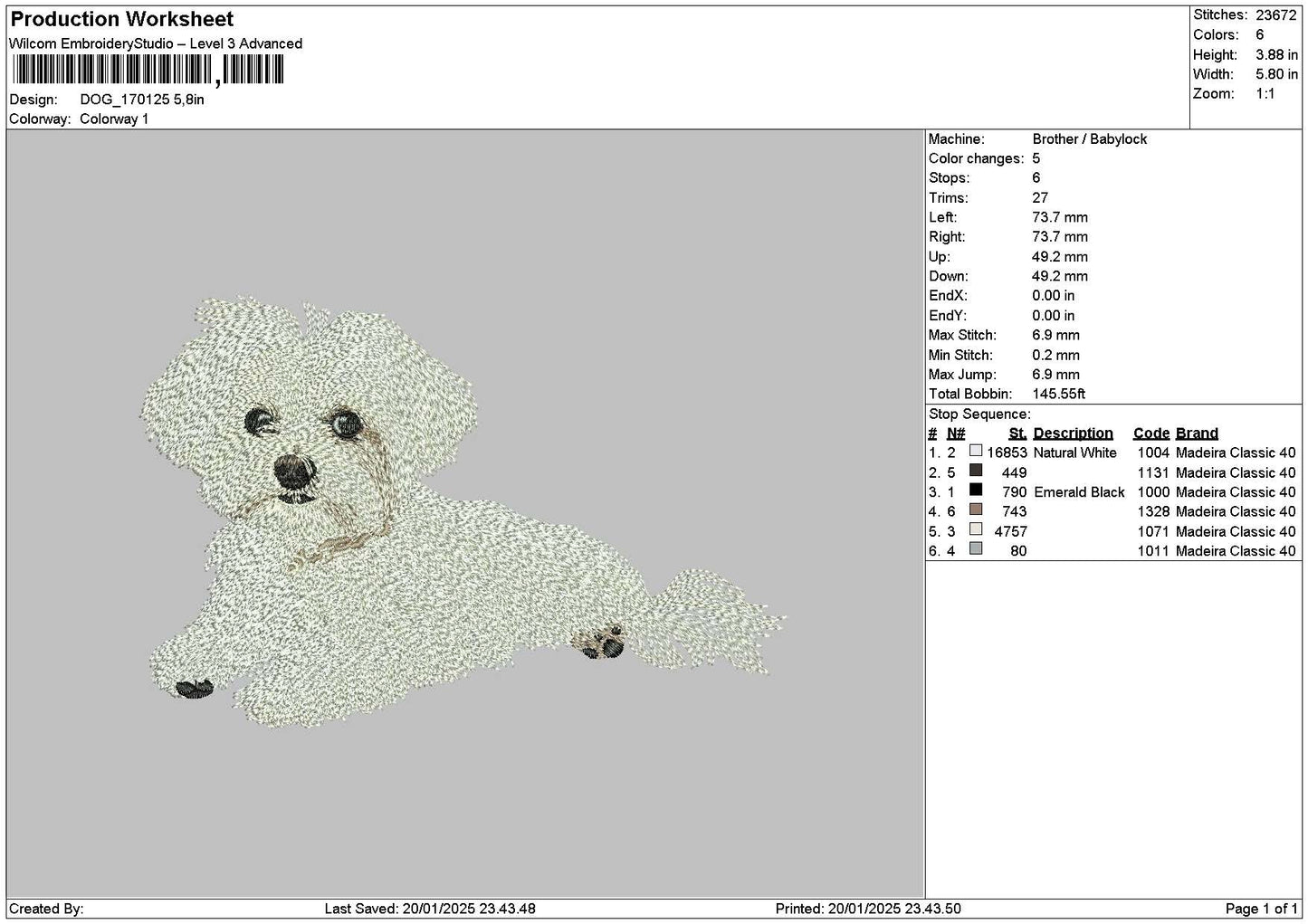Click 'Madeira Classic 40' in row 6
The height and width of the screenshot is (924, 1308).
coord(1236,551)
